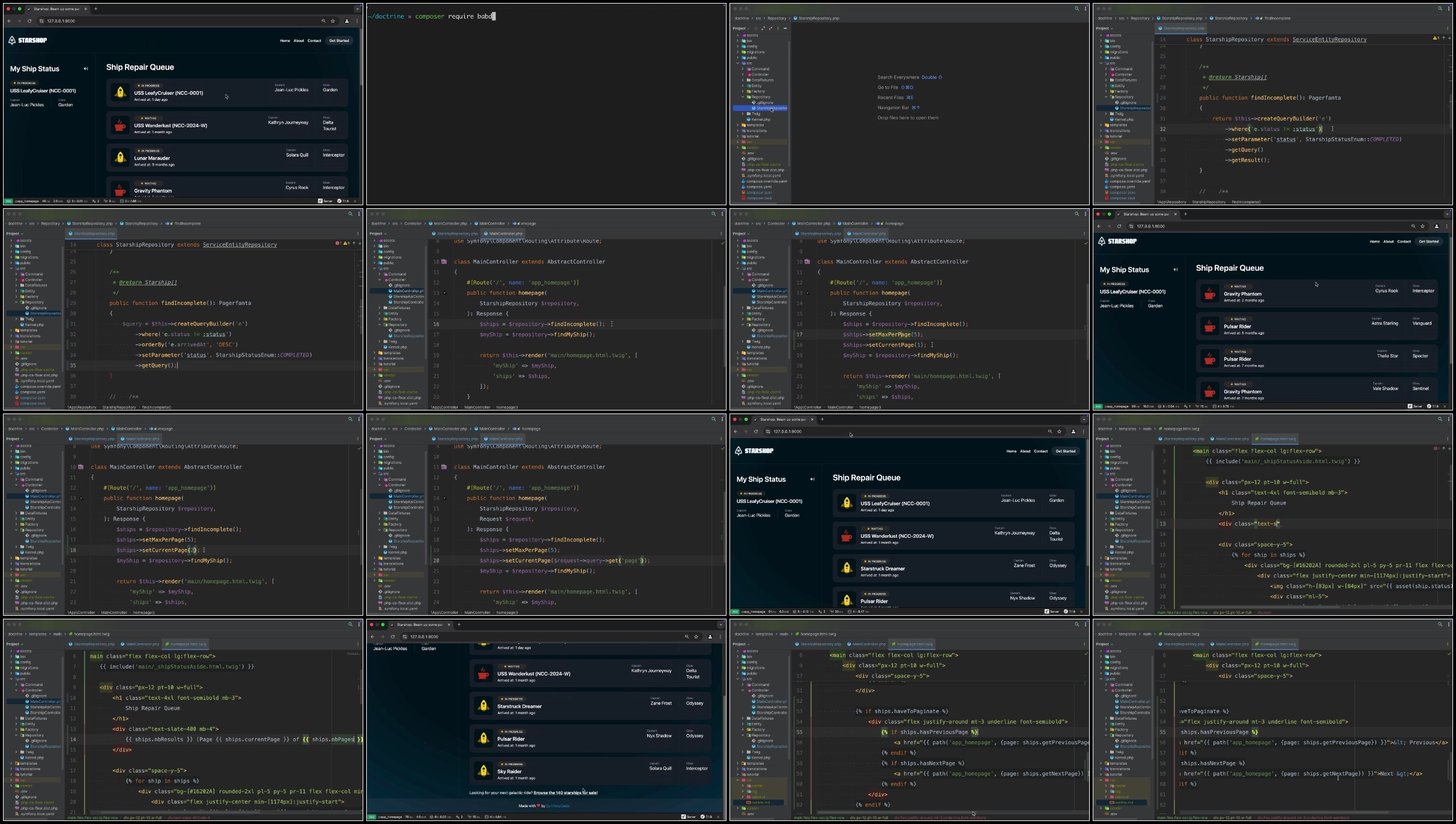Select StarshipRepository.php tab in frame with setCurrentPage(1)

pos(818,233)
